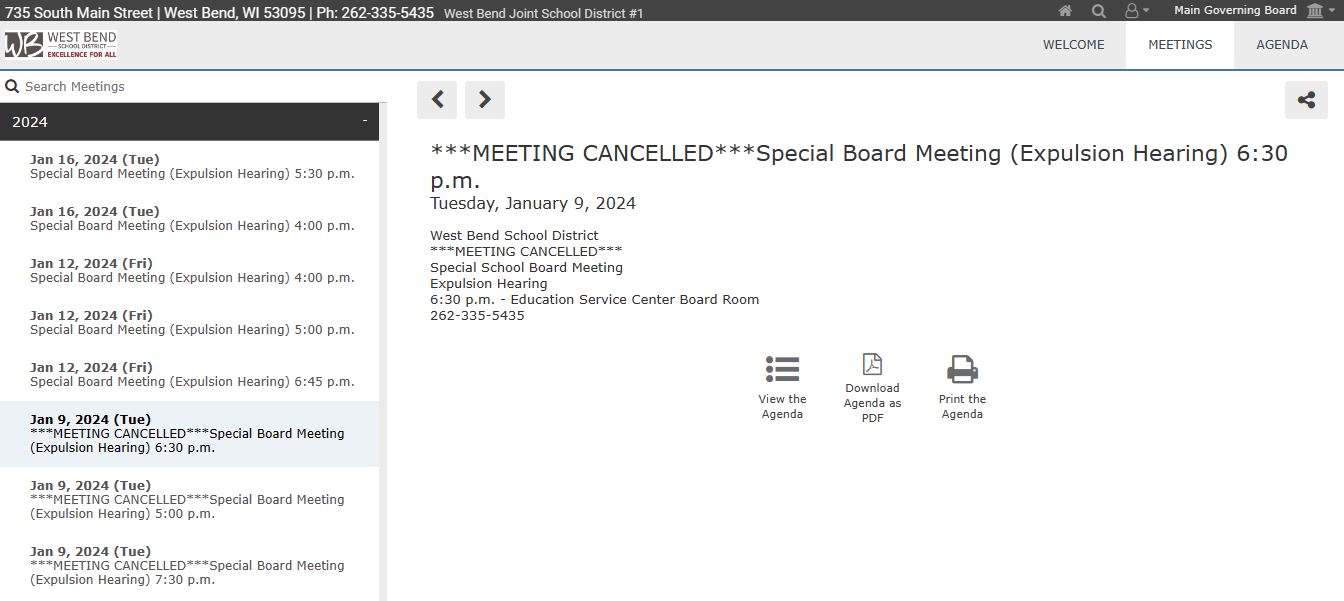The width and height of the screenshot is (1344, 601).
Task: Type in the Search Meetings field
Action: click(x=190, y=87)
